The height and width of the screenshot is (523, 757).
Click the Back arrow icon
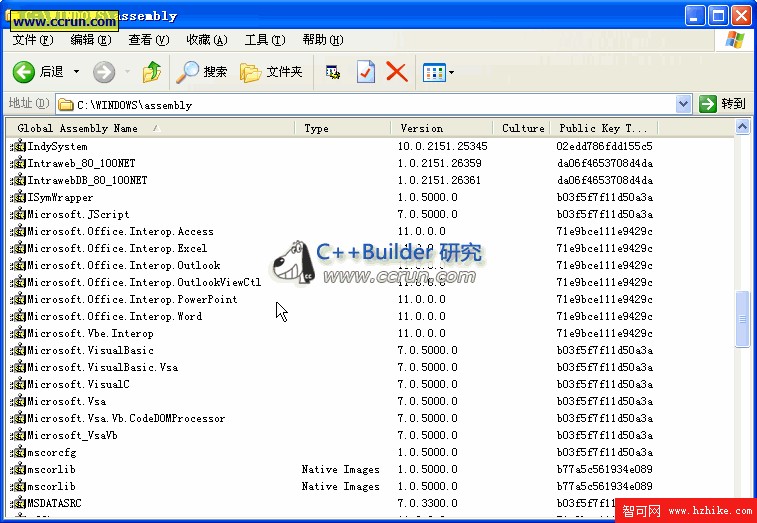pos(24,72)
